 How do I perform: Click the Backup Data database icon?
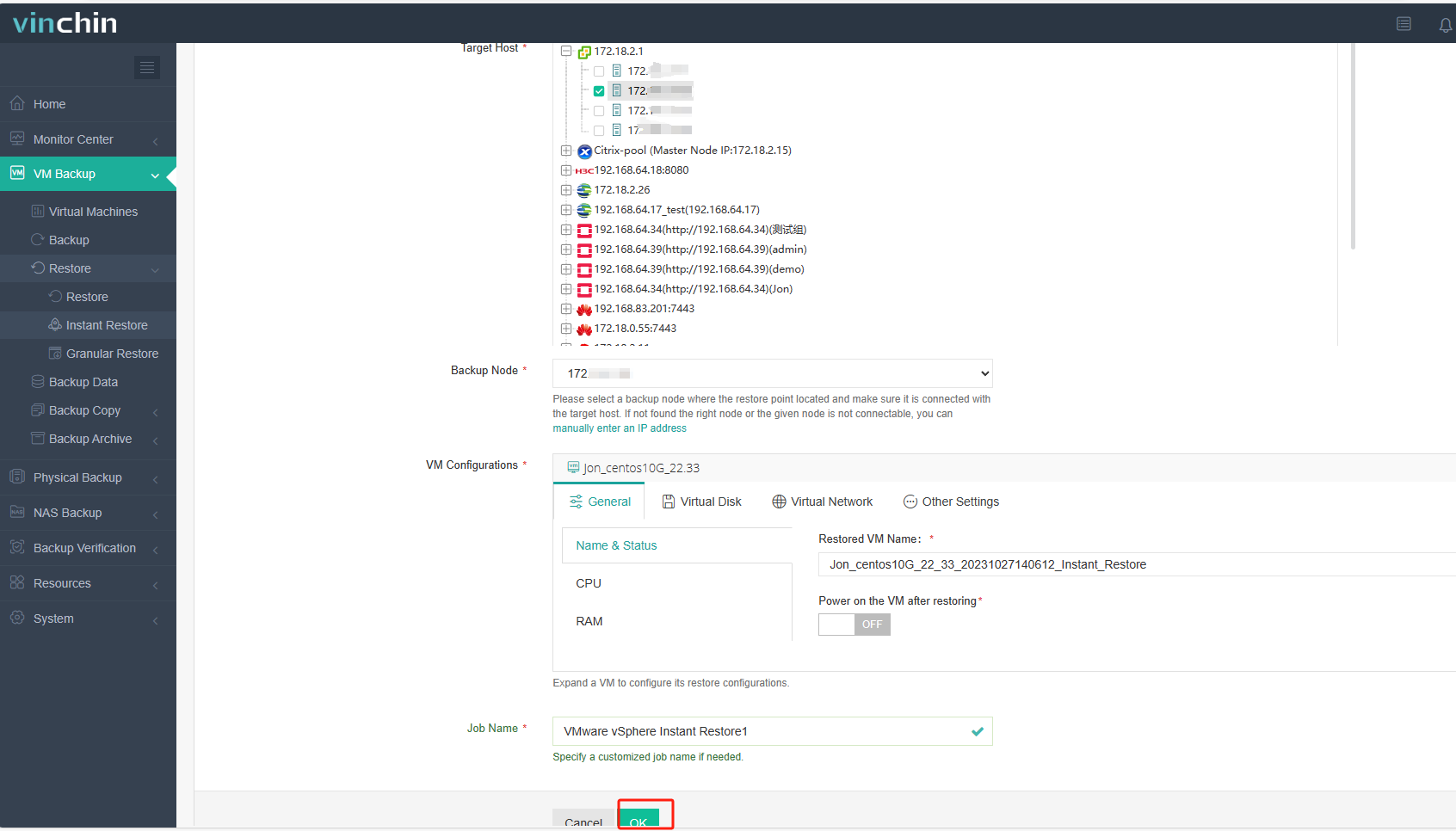(x=38, y=381)
